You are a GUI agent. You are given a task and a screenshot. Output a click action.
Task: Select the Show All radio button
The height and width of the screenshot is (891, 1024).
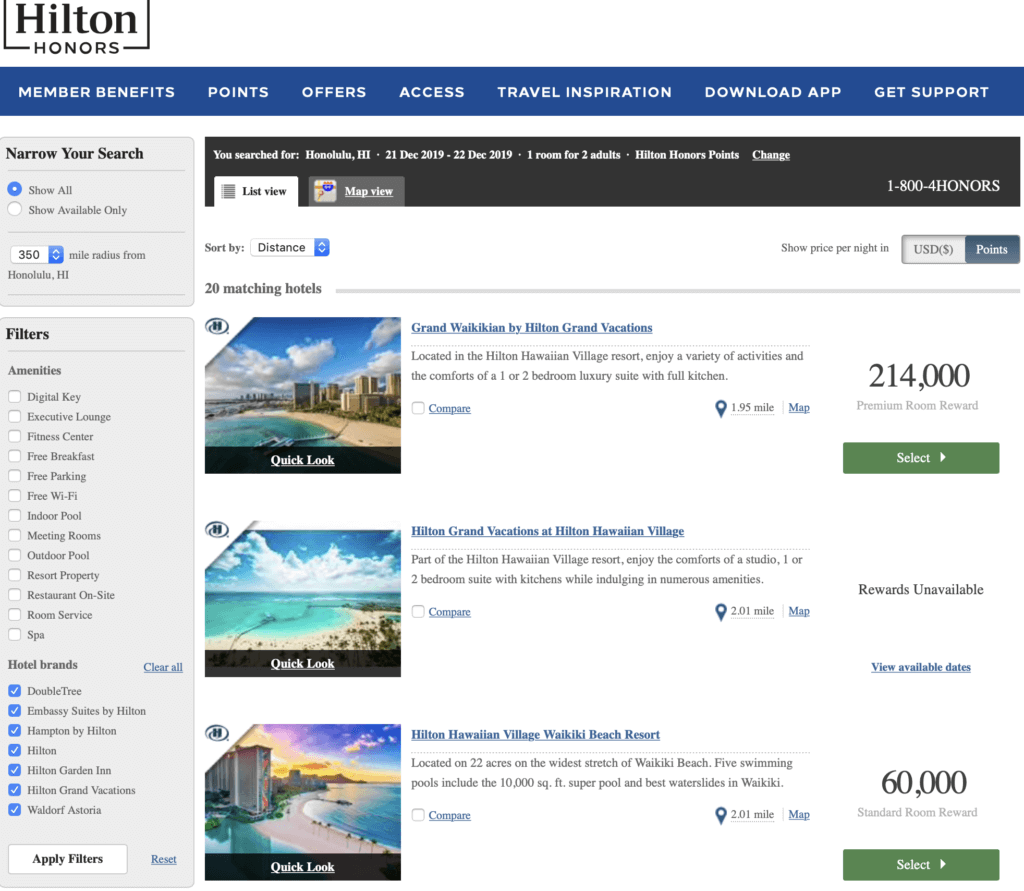point(14,189)
